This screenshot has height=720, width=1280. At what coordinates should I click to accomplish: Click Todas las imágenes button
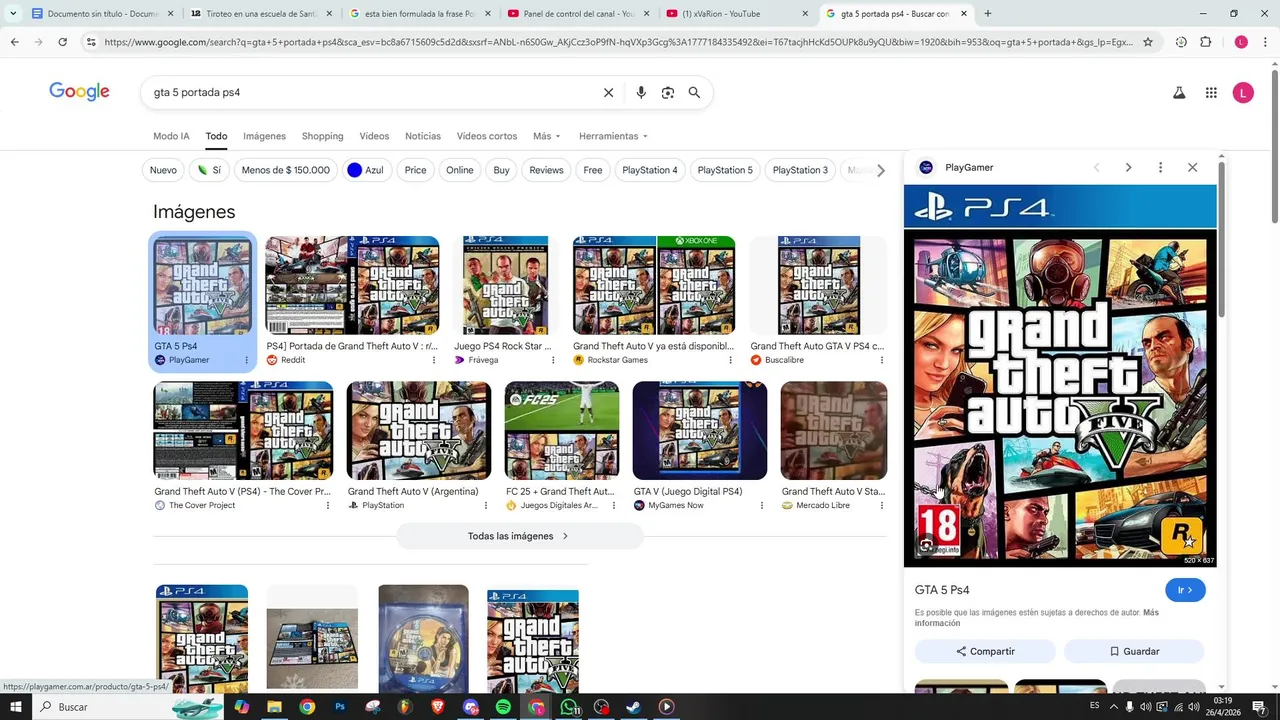coord(519,536)
